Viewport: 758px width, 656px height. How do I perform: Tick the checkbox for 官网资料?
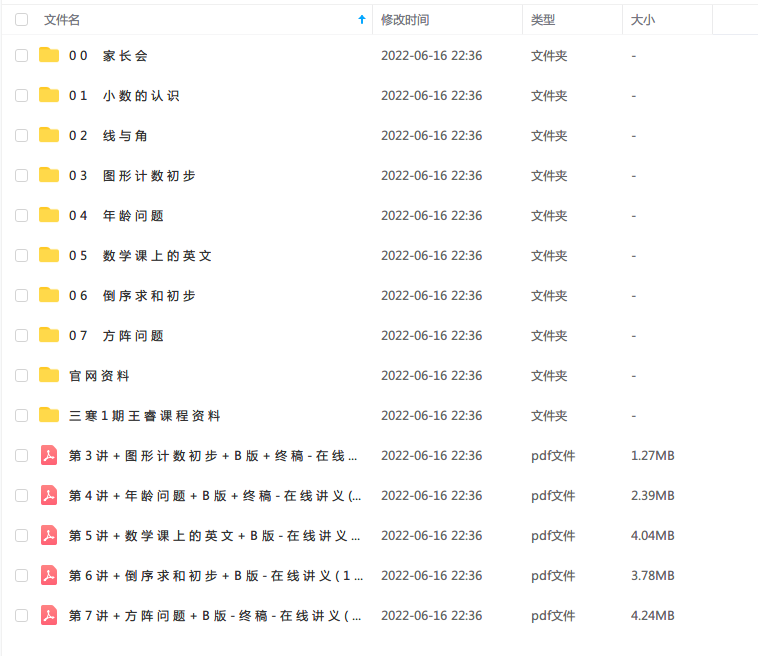[21, 376]
